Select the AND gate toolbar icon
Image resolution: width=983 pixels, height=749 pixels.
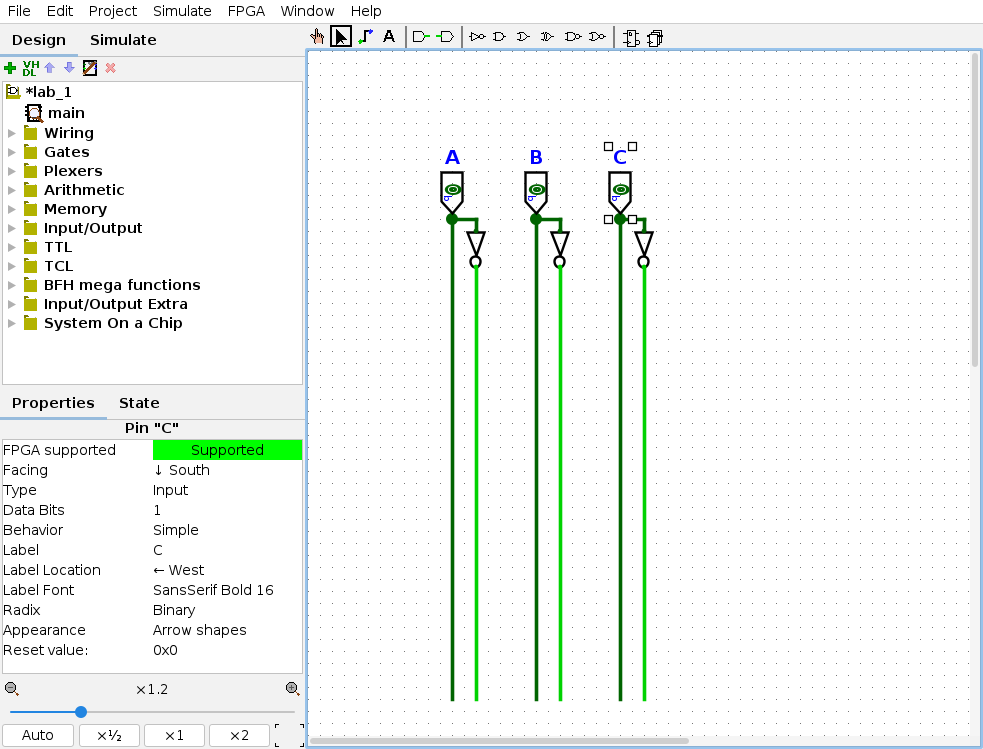[x=500, y=37]
